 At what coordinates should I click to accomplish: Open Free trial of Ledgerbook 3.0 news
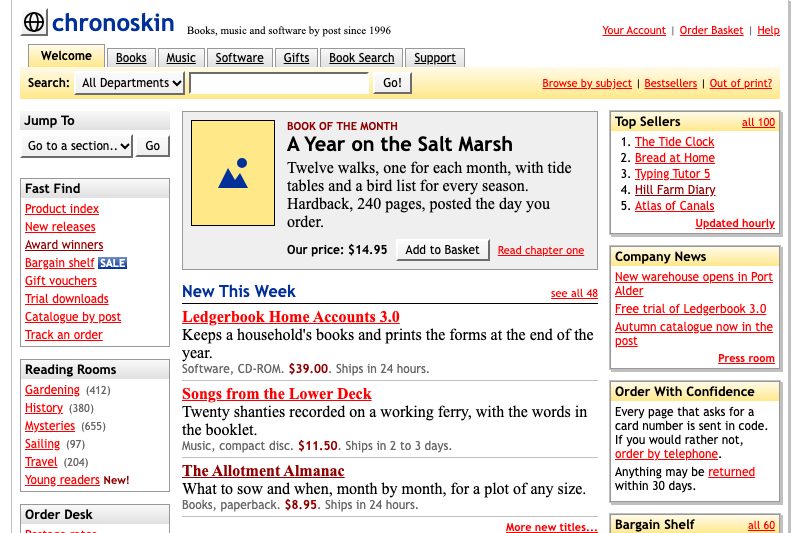click(690, 309)
